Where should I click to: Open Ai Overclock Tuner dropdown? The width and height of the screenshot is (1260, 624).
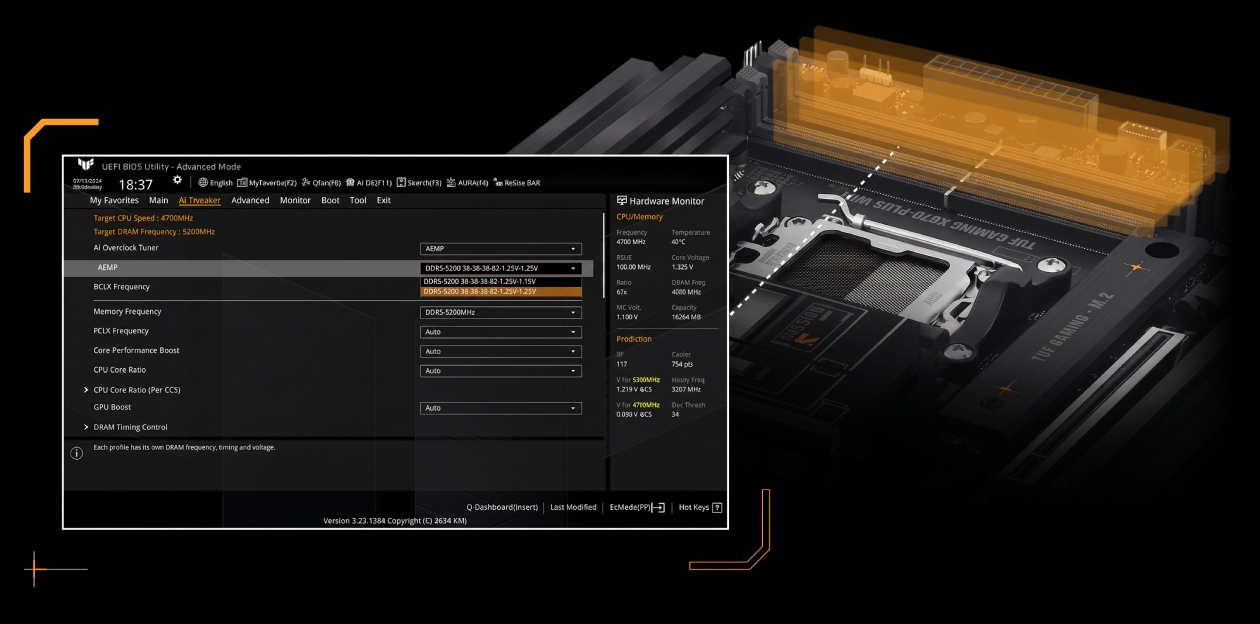coord(501,249)
